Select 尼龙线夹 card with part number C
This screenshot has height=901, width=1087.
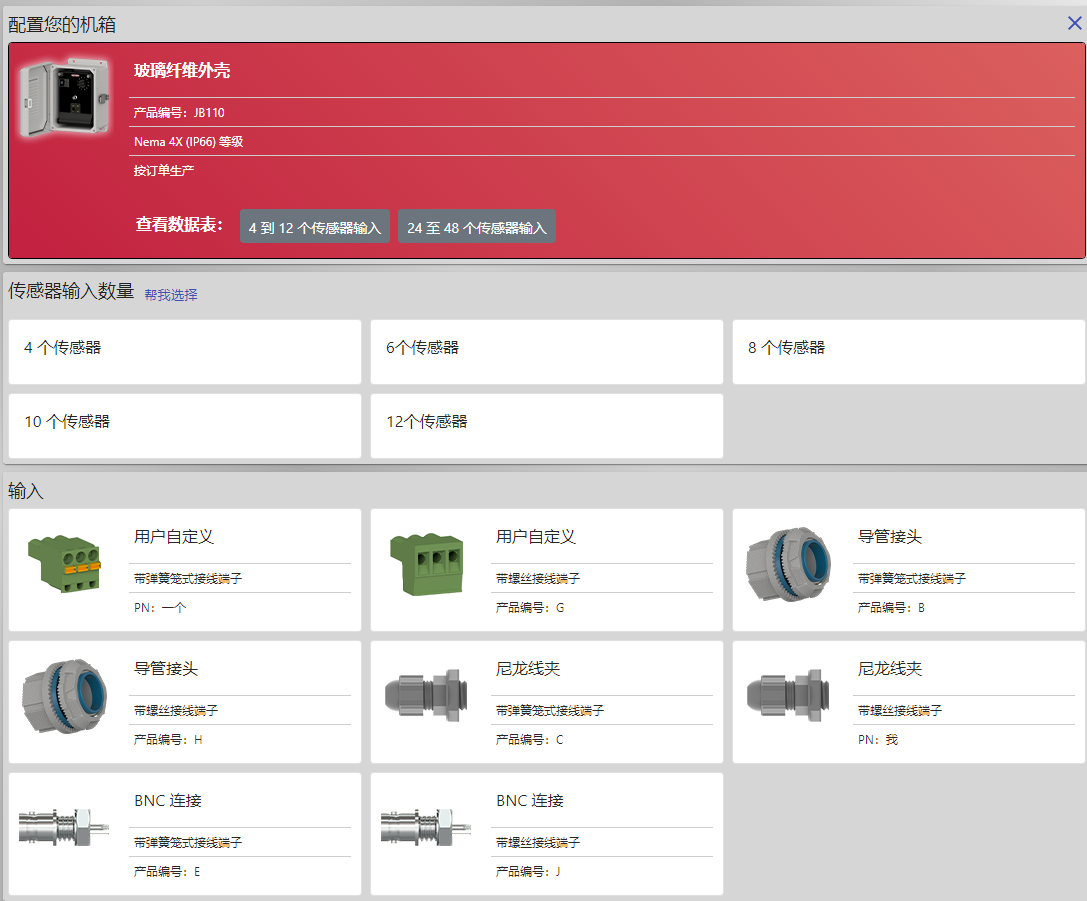547,702
